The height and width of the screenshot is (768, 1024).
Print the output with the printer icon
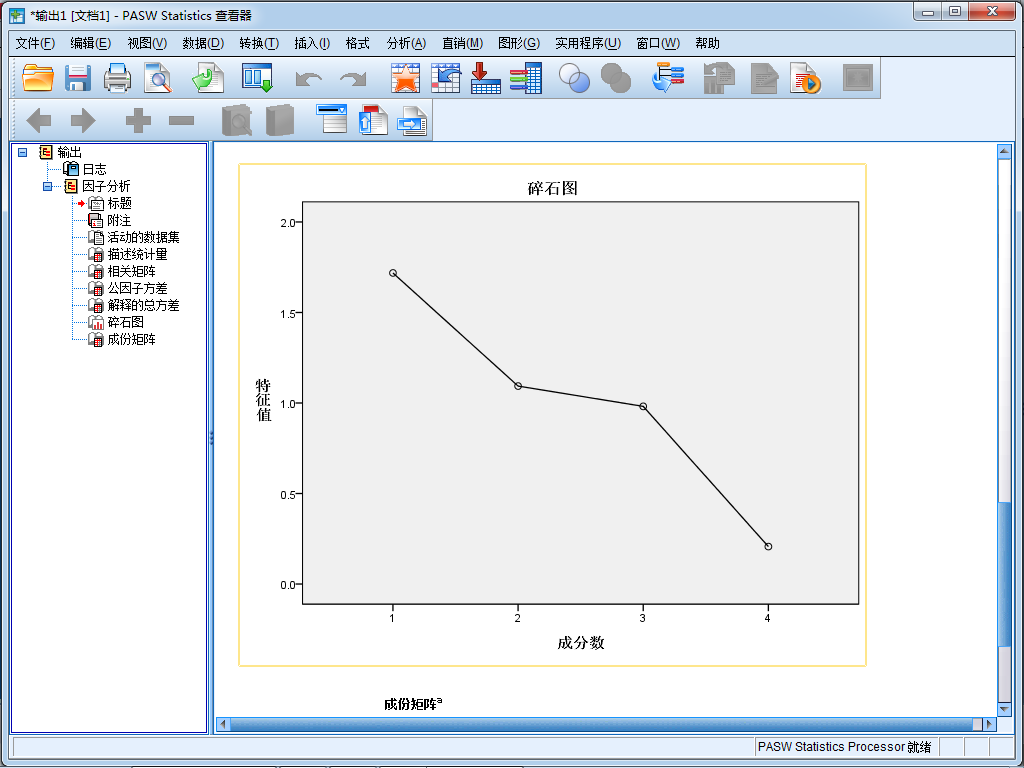(118, 78)
